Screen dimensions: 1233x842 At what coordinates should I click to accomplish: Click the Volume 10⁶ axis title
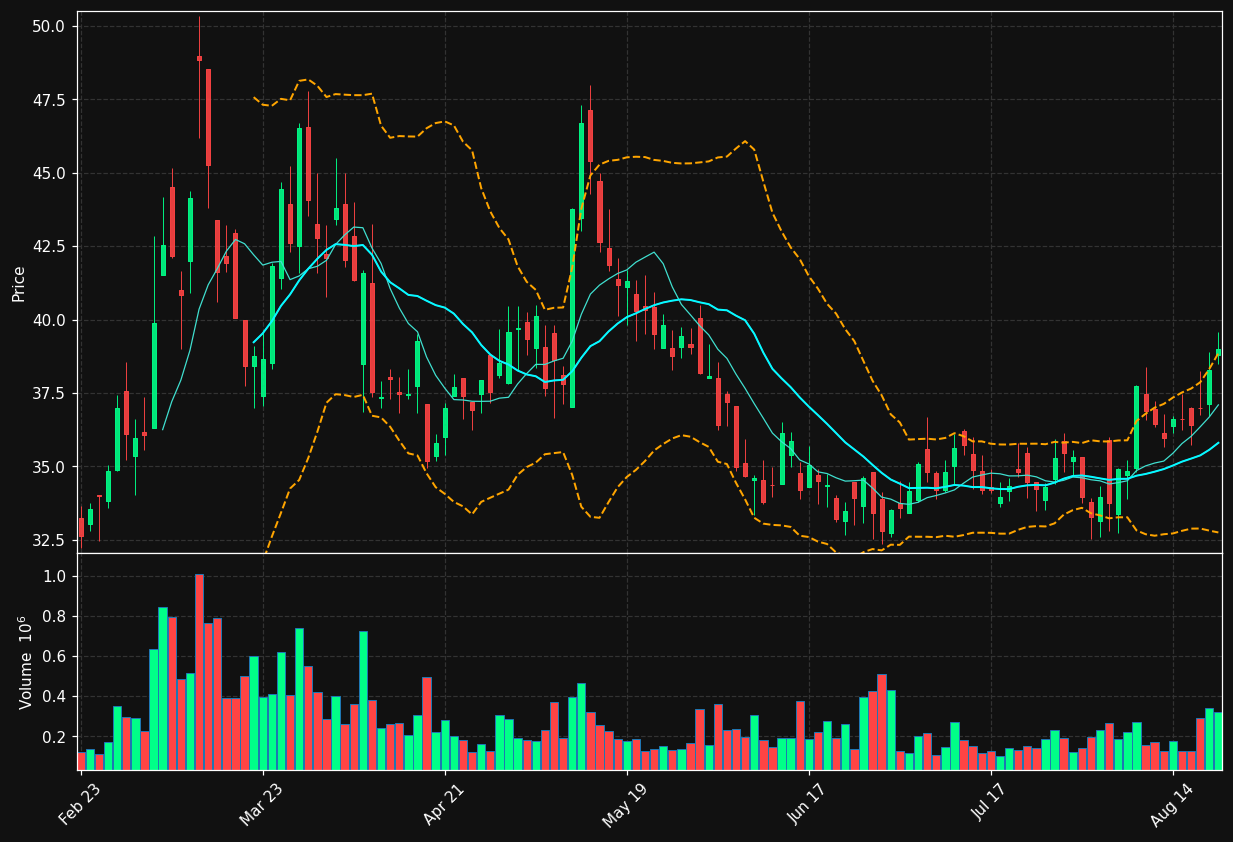[25, 663]
